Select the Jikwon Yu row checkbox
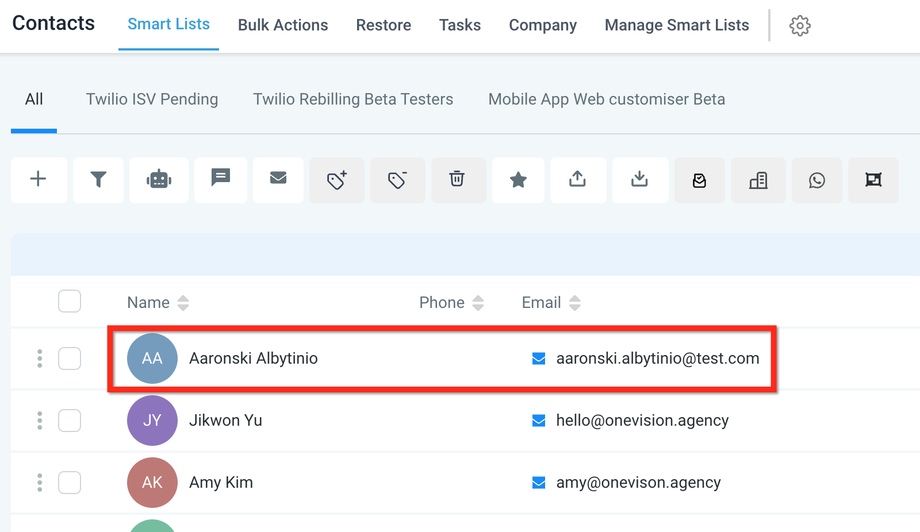 click(x=69, y=420)
